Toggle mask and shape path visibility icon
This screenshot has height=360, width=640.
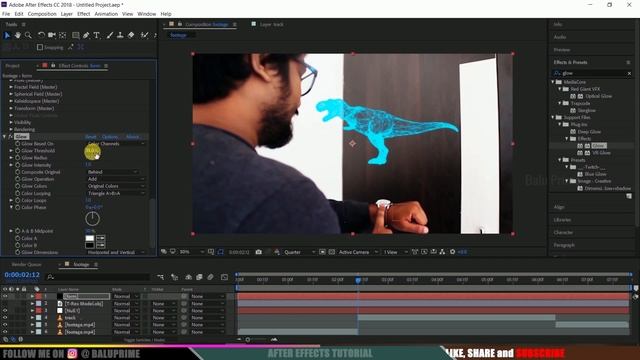221,252
